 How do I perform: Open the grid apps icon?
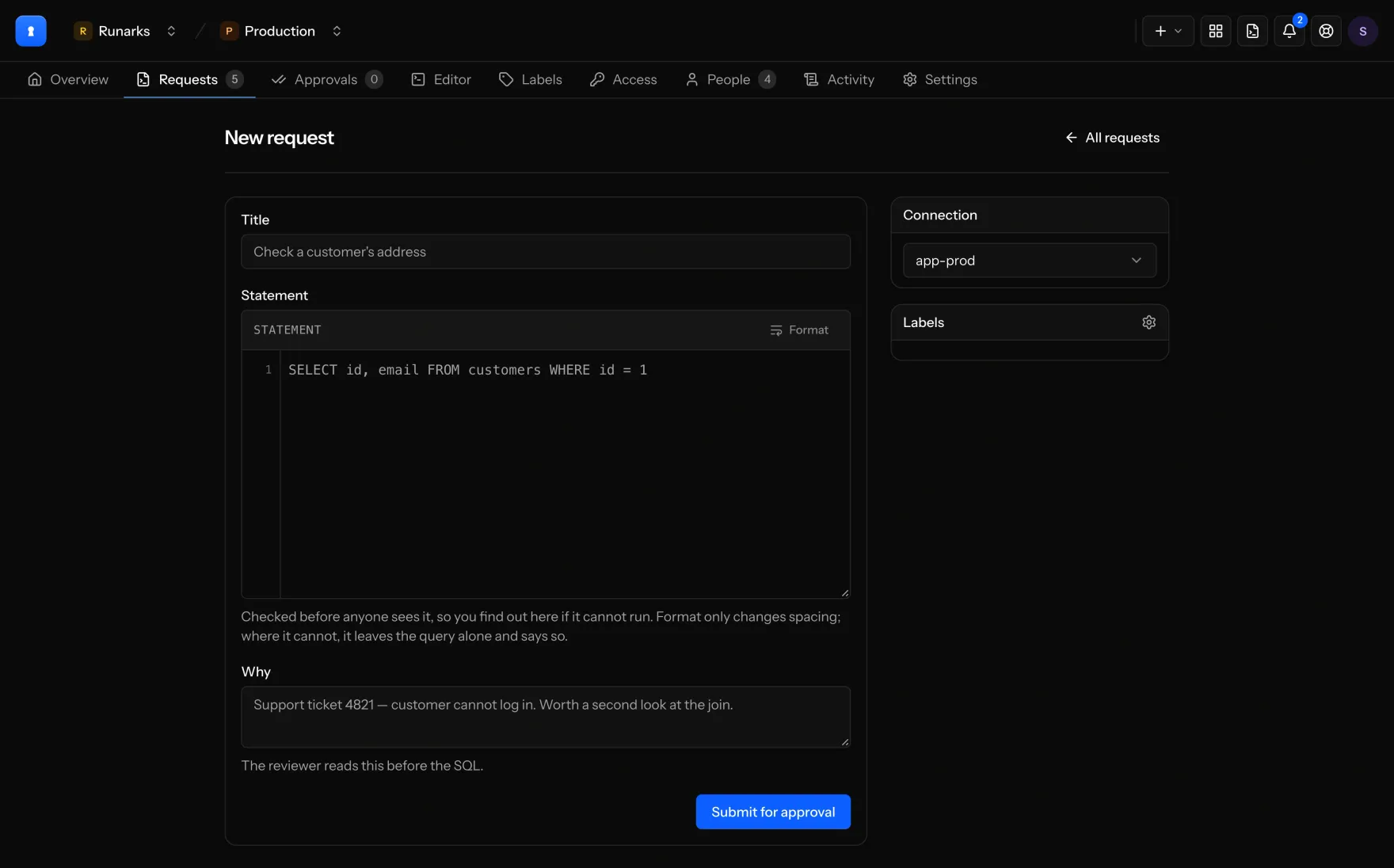tap(1215, 31)
